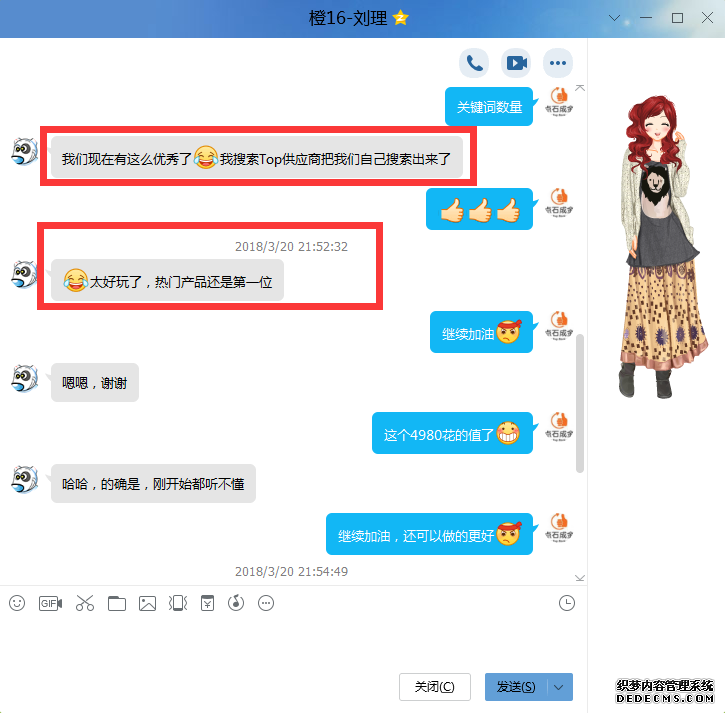Start a voice call with the phone icon
Viewport: 725px width, 713px height.
[474, 63]
